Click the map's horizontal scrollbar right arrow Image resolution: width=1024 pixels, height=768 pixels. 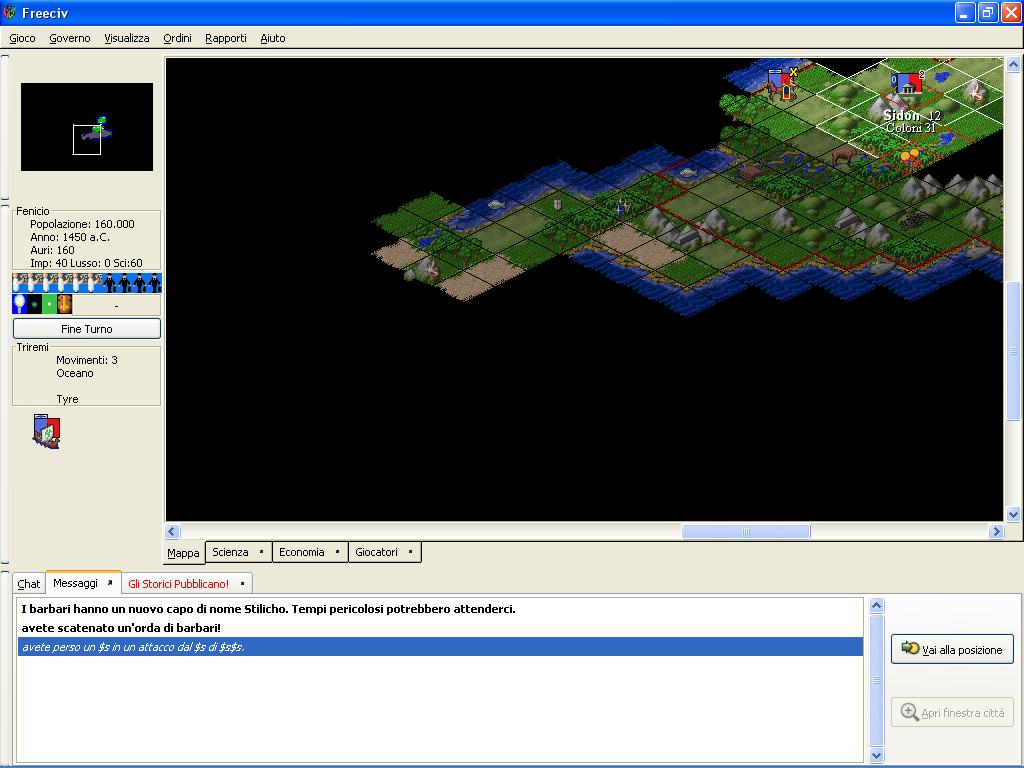click(996, 532)
